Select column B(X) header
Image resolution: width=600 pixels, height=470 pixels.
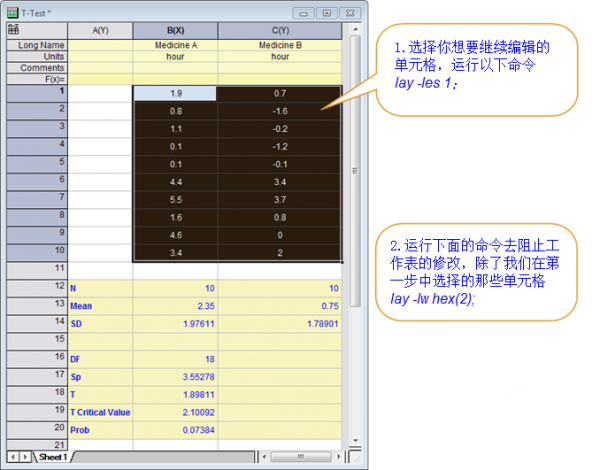point(175,31)
